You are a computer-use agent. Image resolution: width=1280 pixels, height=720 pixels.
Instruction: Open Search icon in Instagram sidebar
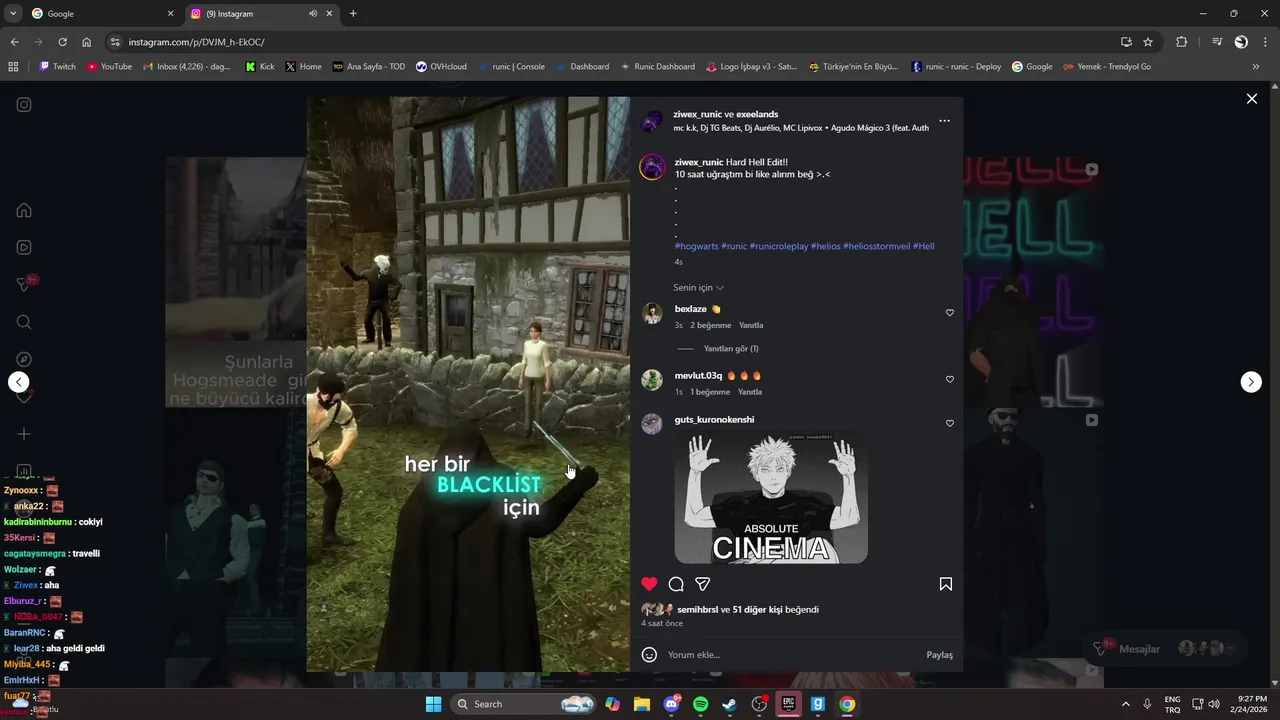[x=24, y=322]
